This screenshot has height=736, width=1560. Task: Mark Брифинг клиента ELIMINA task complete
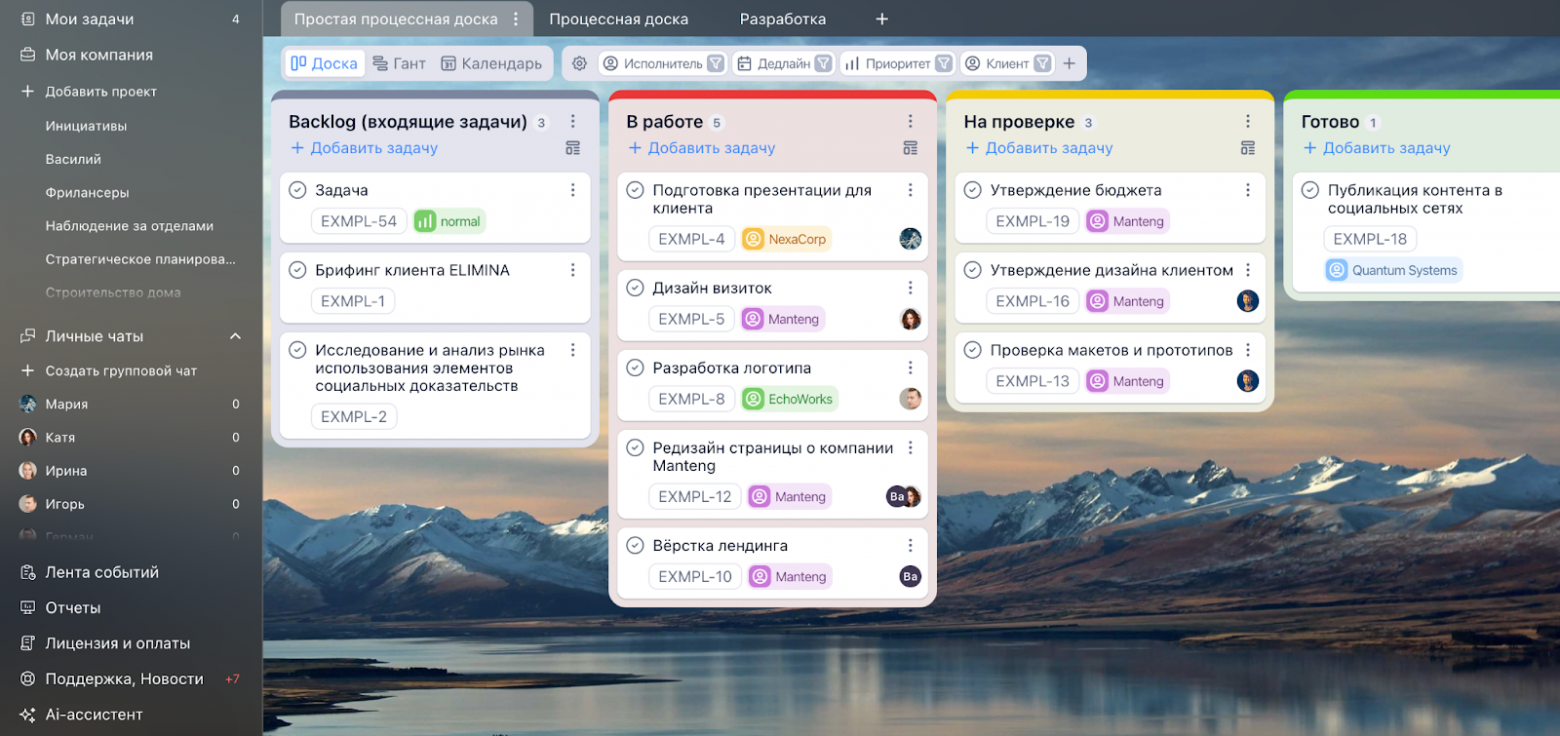click(x=297, y=270)
